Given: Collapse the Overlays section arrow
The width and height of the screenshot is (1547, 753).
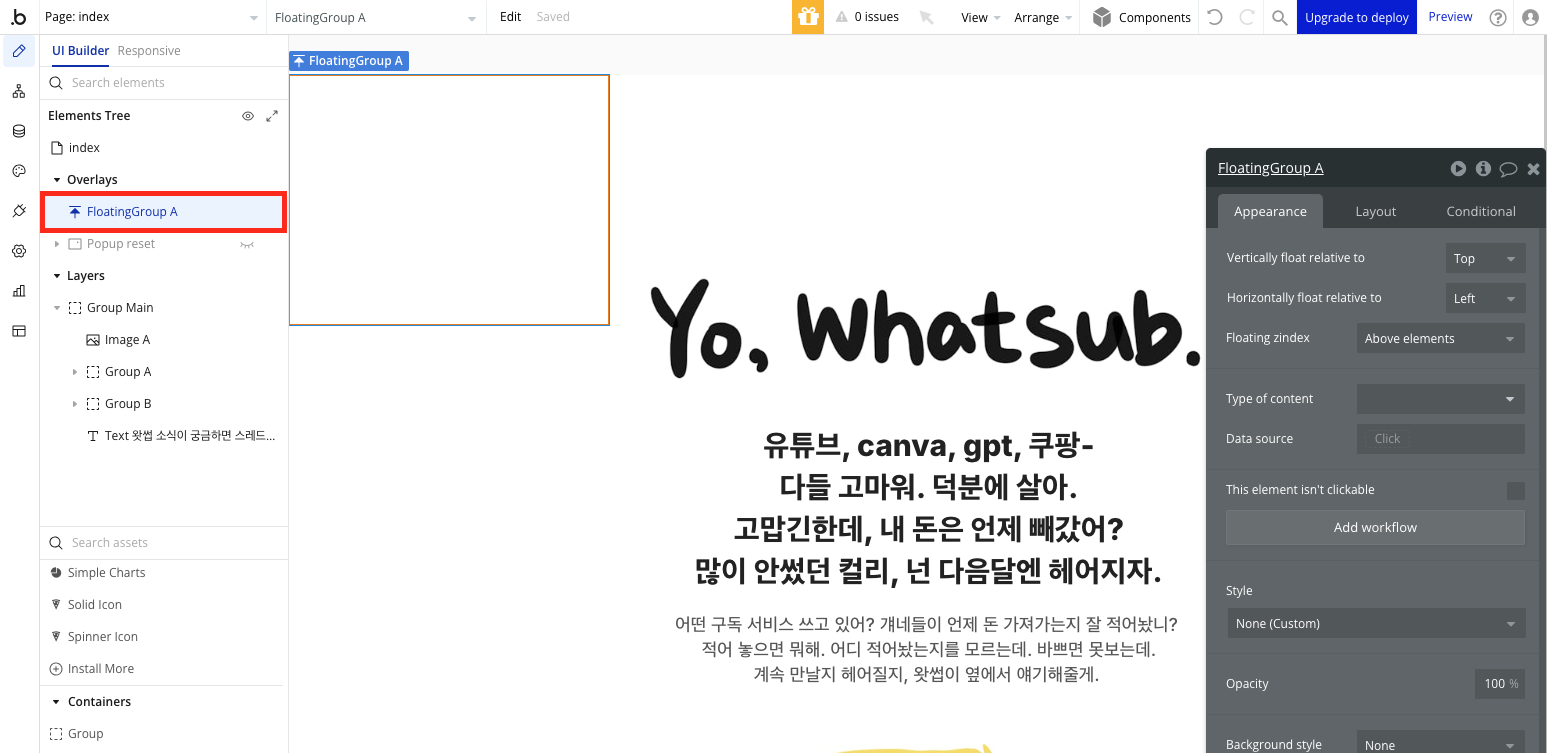Looking at the screenshot, I should point(57,180).
